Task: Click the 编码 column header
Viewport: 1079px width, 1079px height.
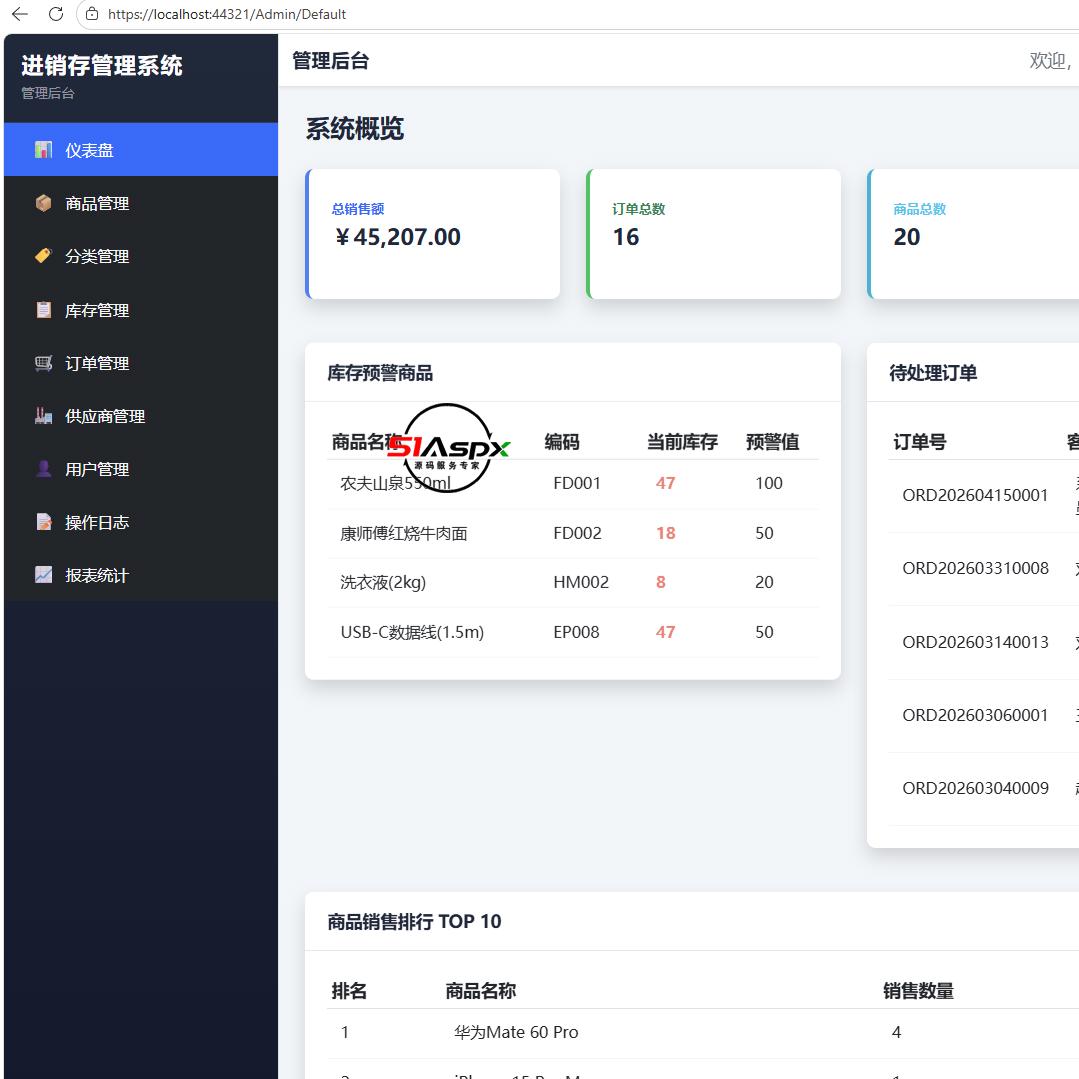Action: (562, 442)
